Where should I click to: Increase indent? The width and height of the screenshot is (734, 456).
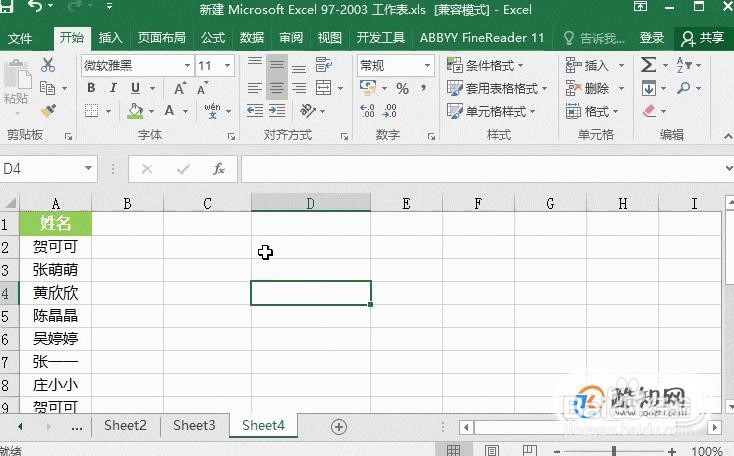coord(277,110)
